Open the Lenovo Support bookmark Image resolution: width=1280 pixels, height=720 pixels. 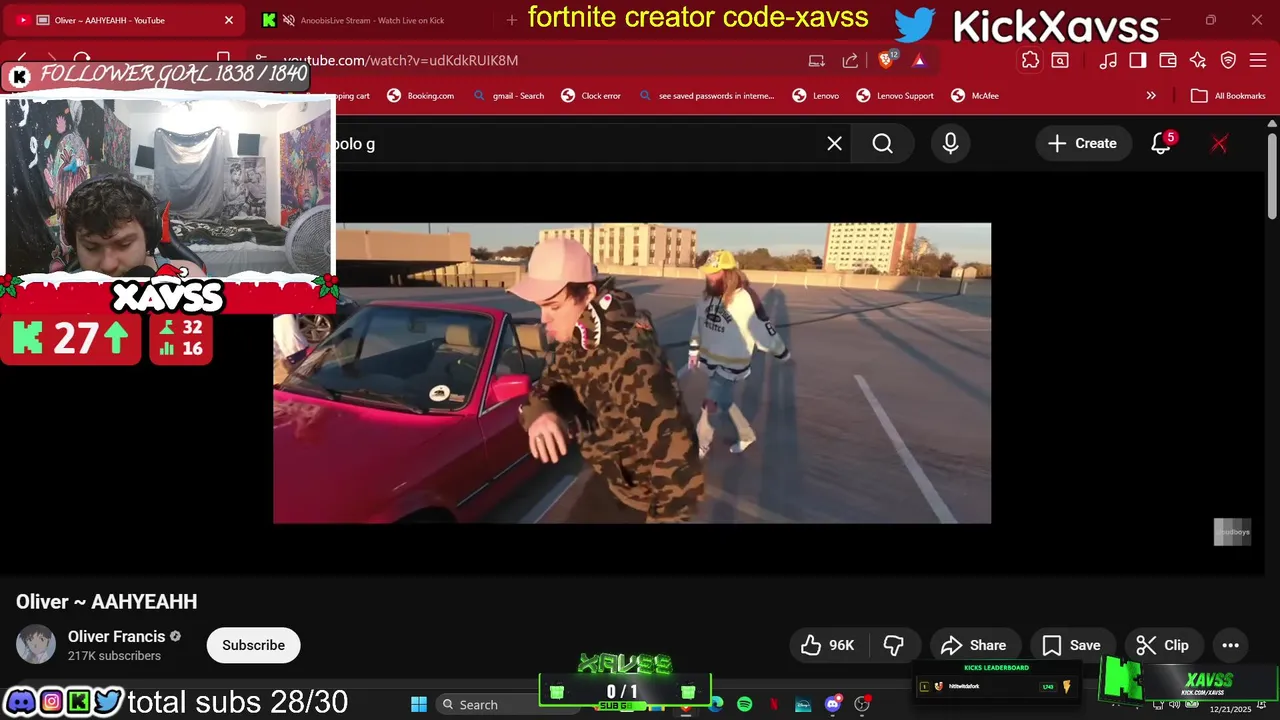tap(895, 96)
